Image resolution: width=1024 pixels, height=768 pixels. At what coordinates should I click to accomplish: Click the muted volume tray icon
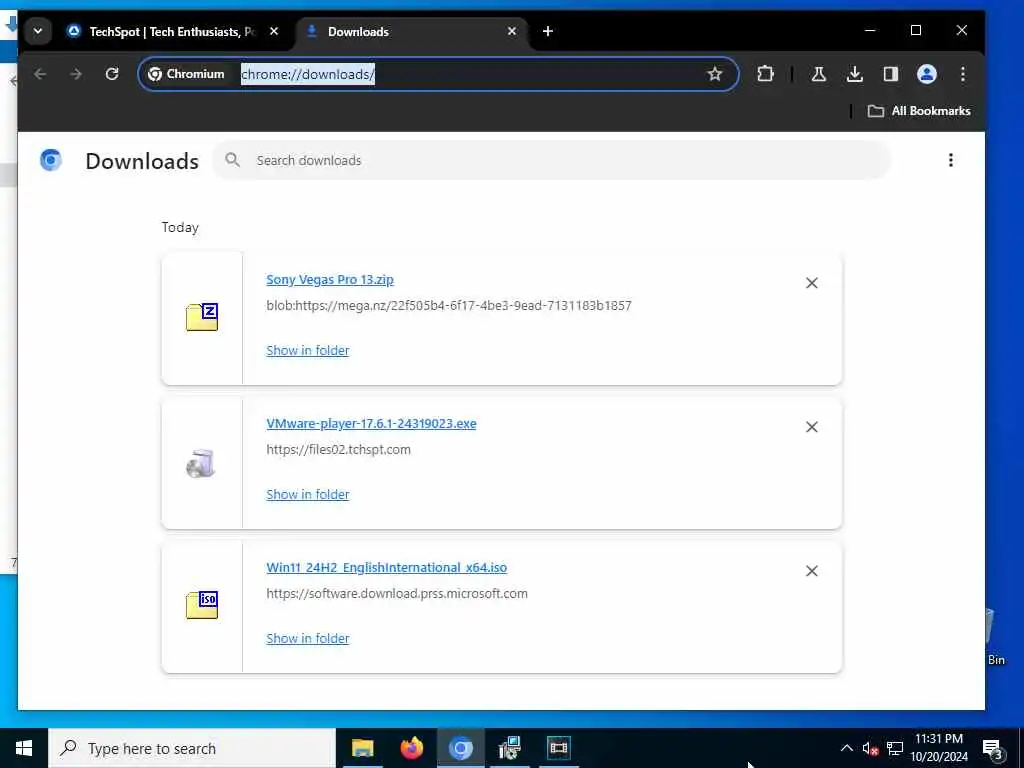(x=870, y=748)
